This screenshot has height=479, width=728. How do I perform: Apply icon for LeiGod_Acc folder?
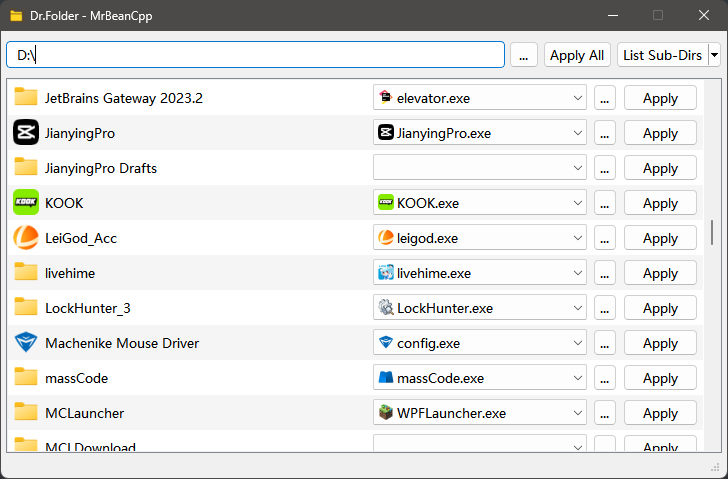[x=660, y=238]
